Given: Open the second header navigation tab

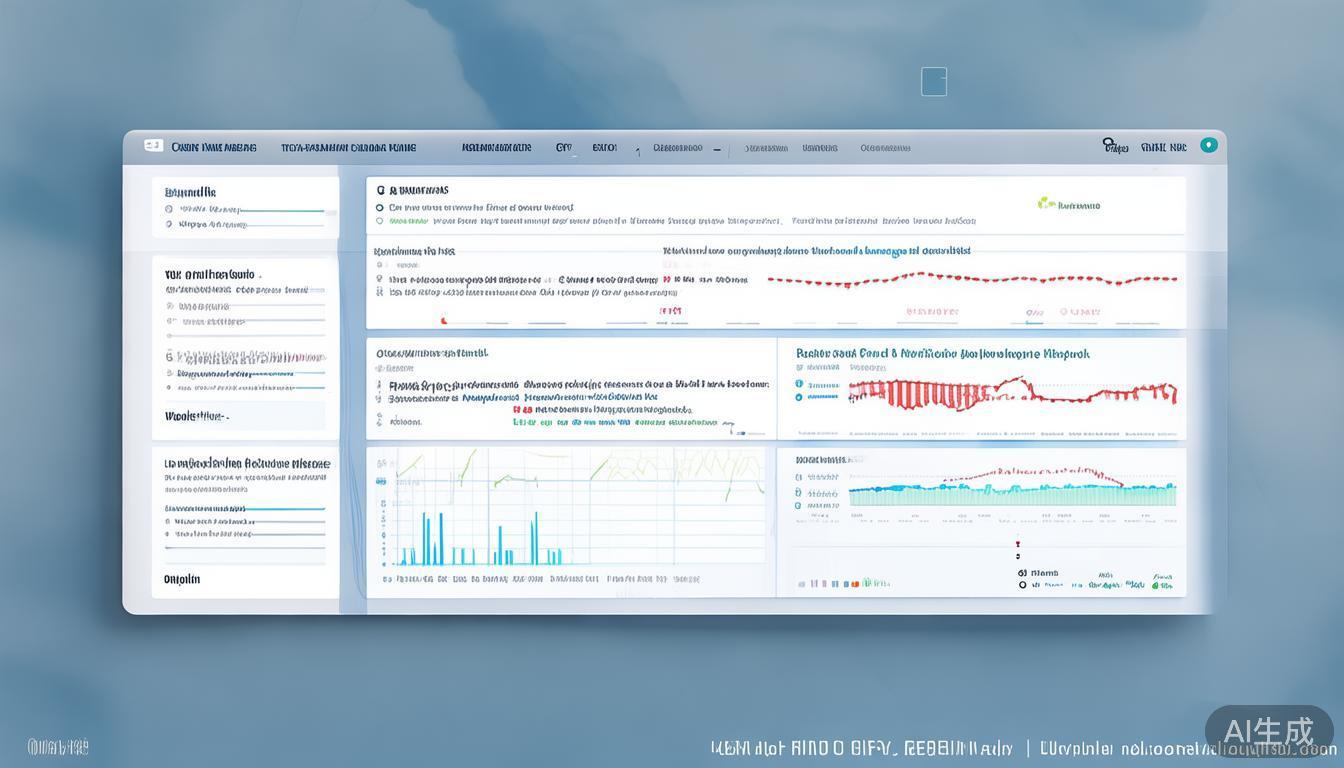Looking at the screenshot, I should [x=348, y=147].
